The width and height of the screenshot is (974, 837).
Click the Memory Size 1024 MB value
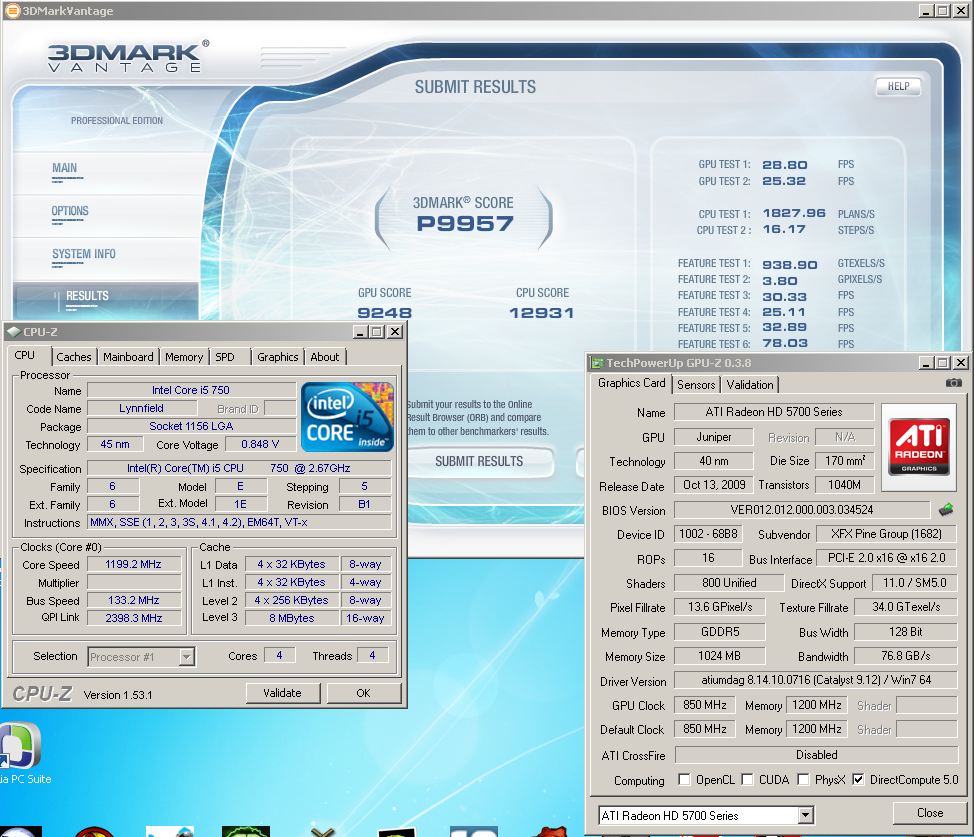point(720,656)
